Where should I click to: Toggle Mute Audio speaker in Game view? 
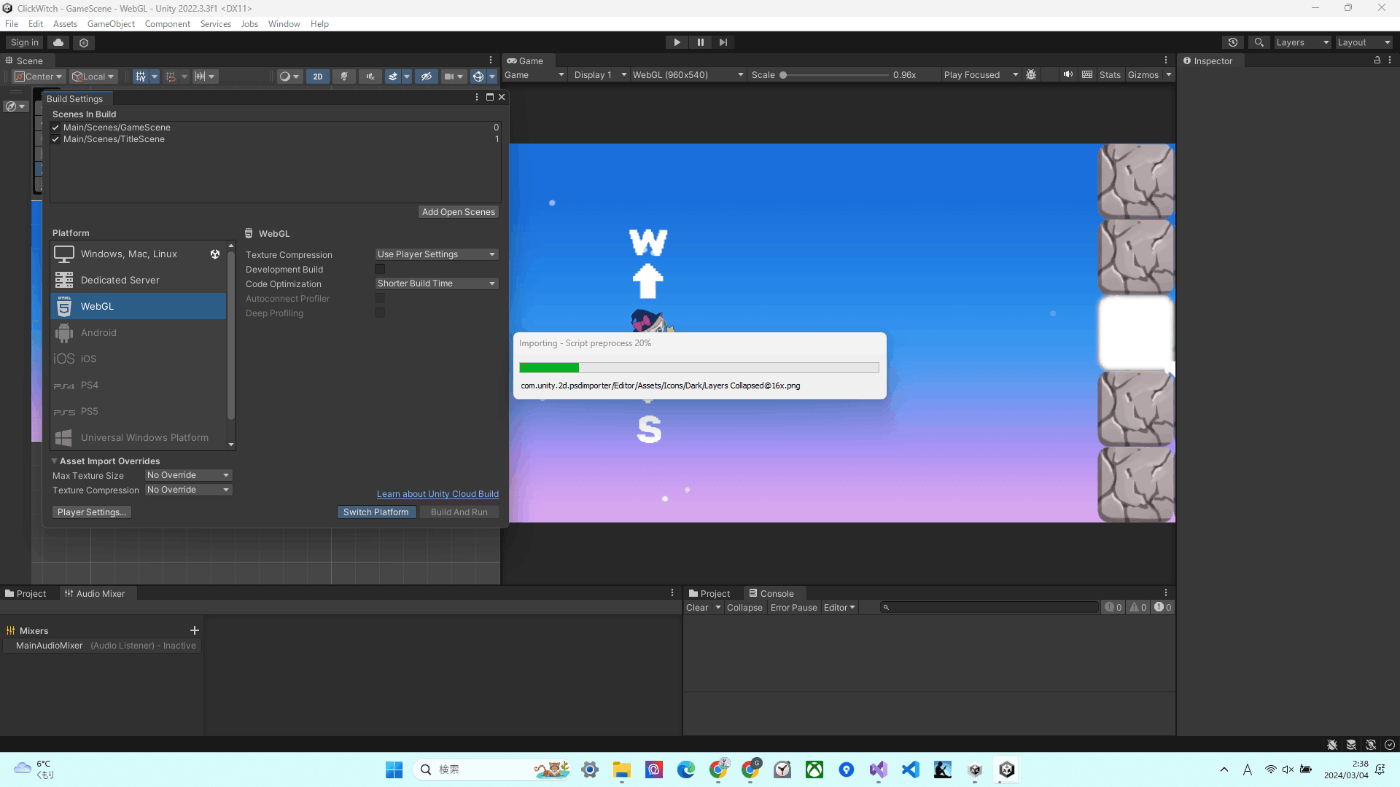coord(1068,75)
